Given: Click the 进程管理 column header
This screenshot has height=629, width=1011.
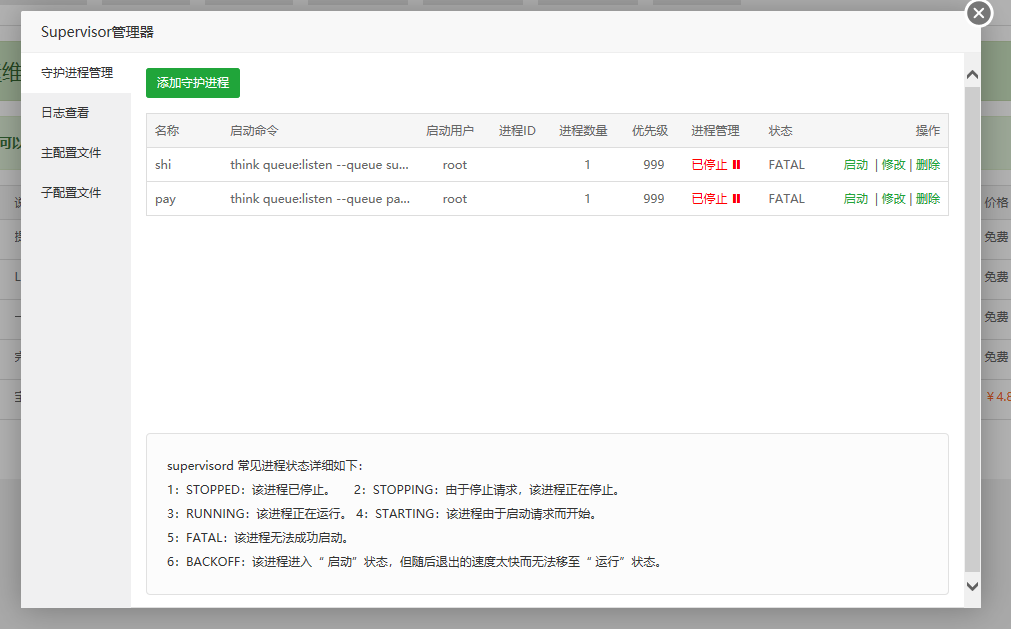Looking at the screenshot, I should point(715,131).
